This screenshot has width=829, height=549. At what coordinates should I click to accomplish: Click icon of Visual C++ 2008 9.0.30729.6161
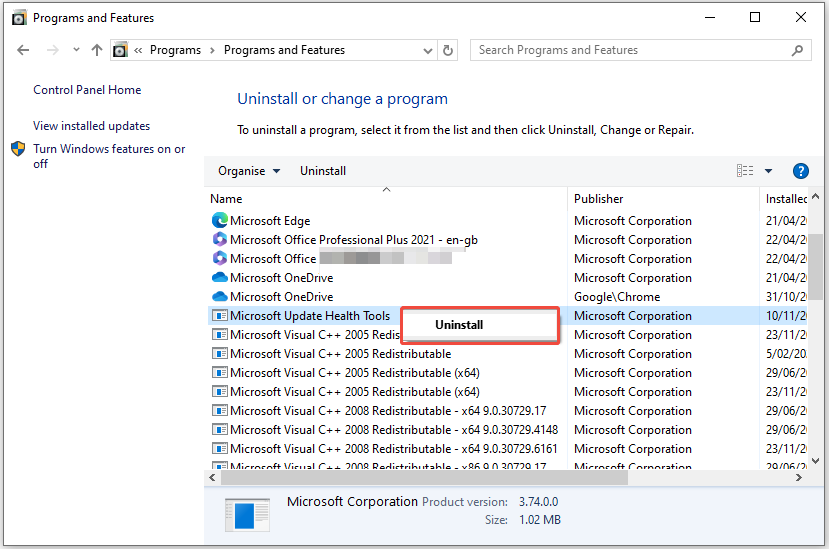(x=219, y=449)
